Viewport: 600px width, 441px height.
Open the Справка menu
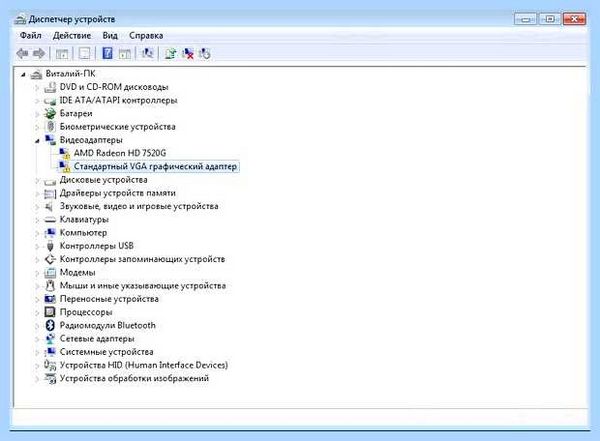coord(146,36)
